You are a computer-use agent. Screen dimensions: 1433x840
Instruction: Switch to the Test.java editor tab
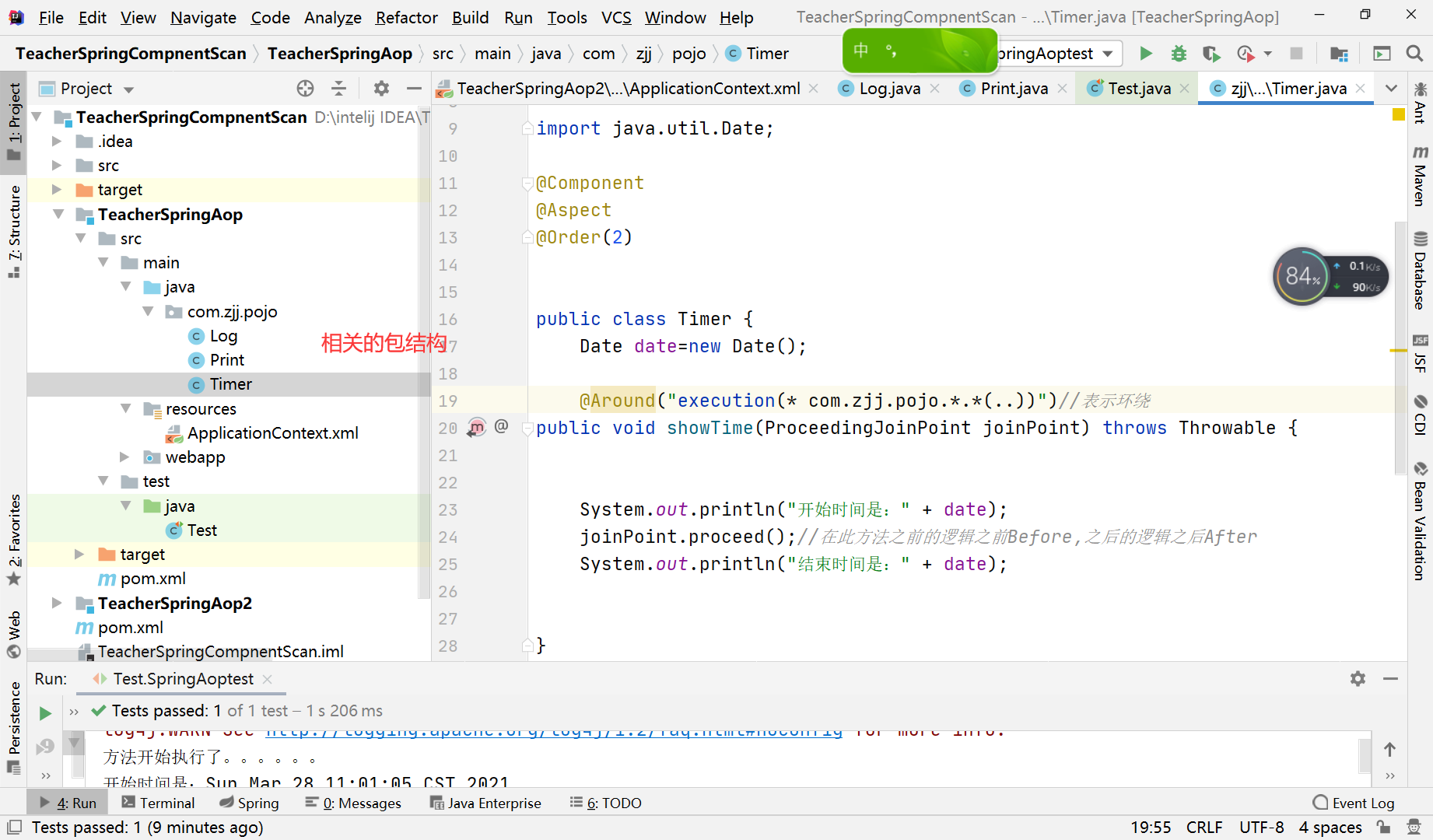pos(1138,89)
